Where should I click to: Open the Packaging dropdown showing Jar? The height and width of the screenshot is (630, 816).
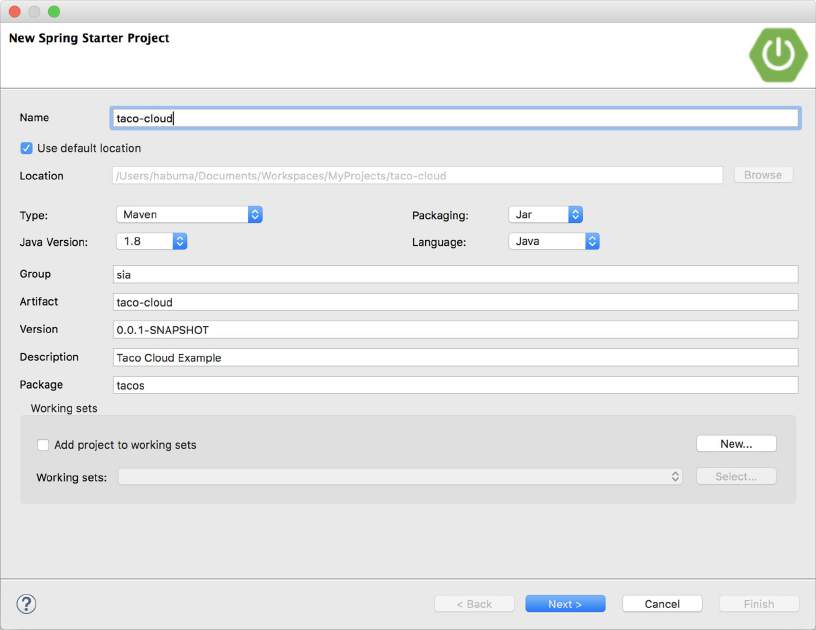click(x=545, y=214)
